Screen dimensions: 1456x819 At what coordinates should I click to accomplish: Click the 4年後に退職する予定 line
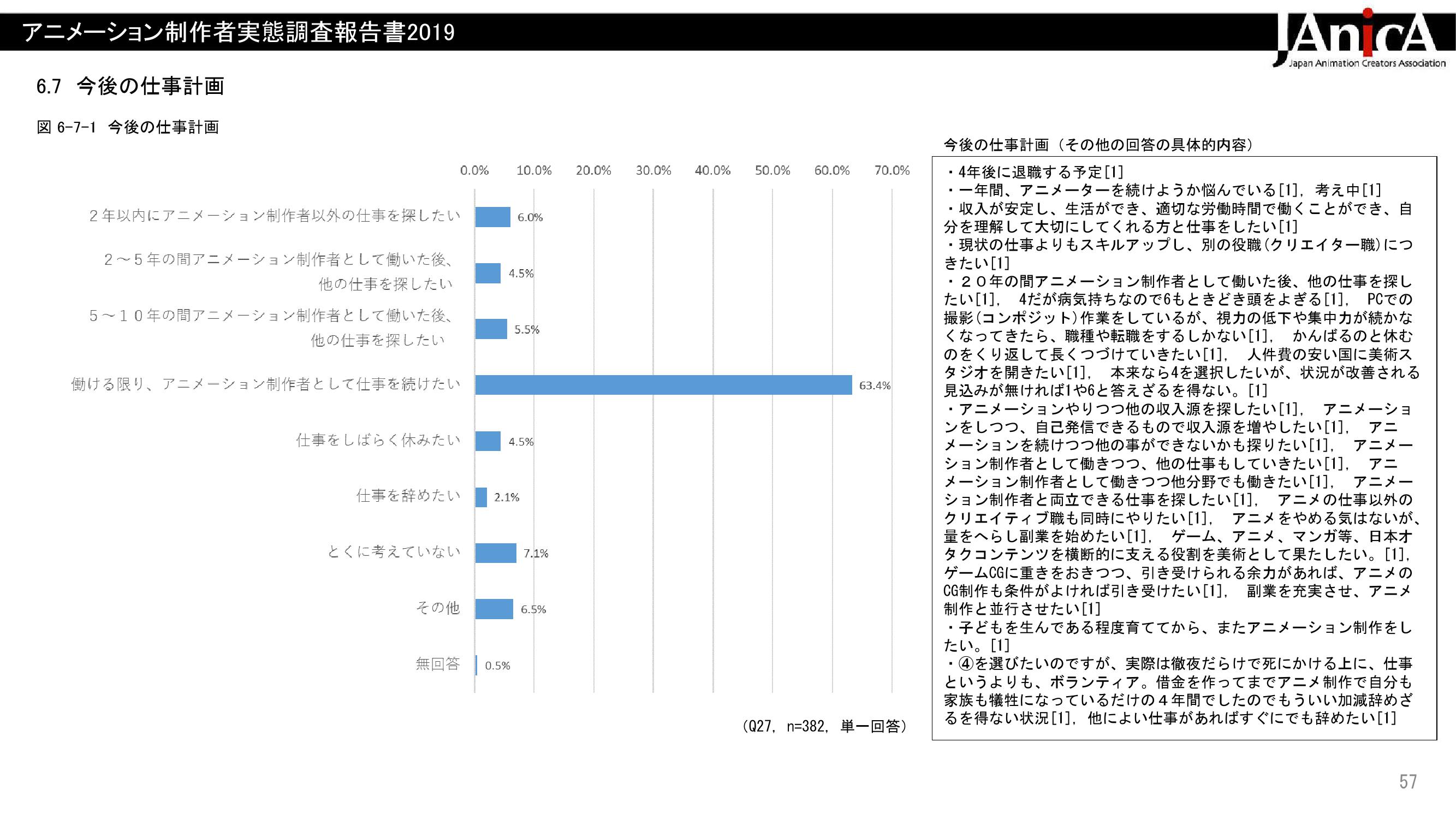click(1037, 172)
